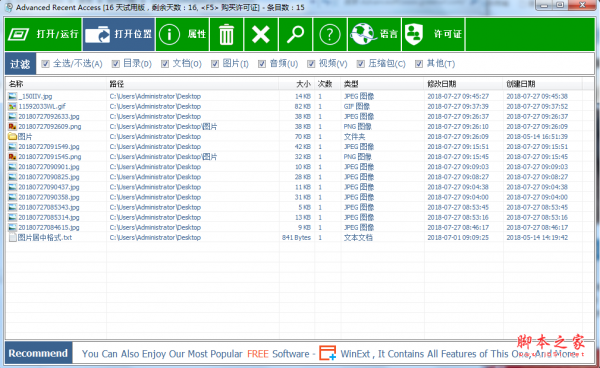The width and height of the screenshot is (600, 368).
Task: Toggle Select All/None (全选/不选) checkbox
Action: (46, 64)
